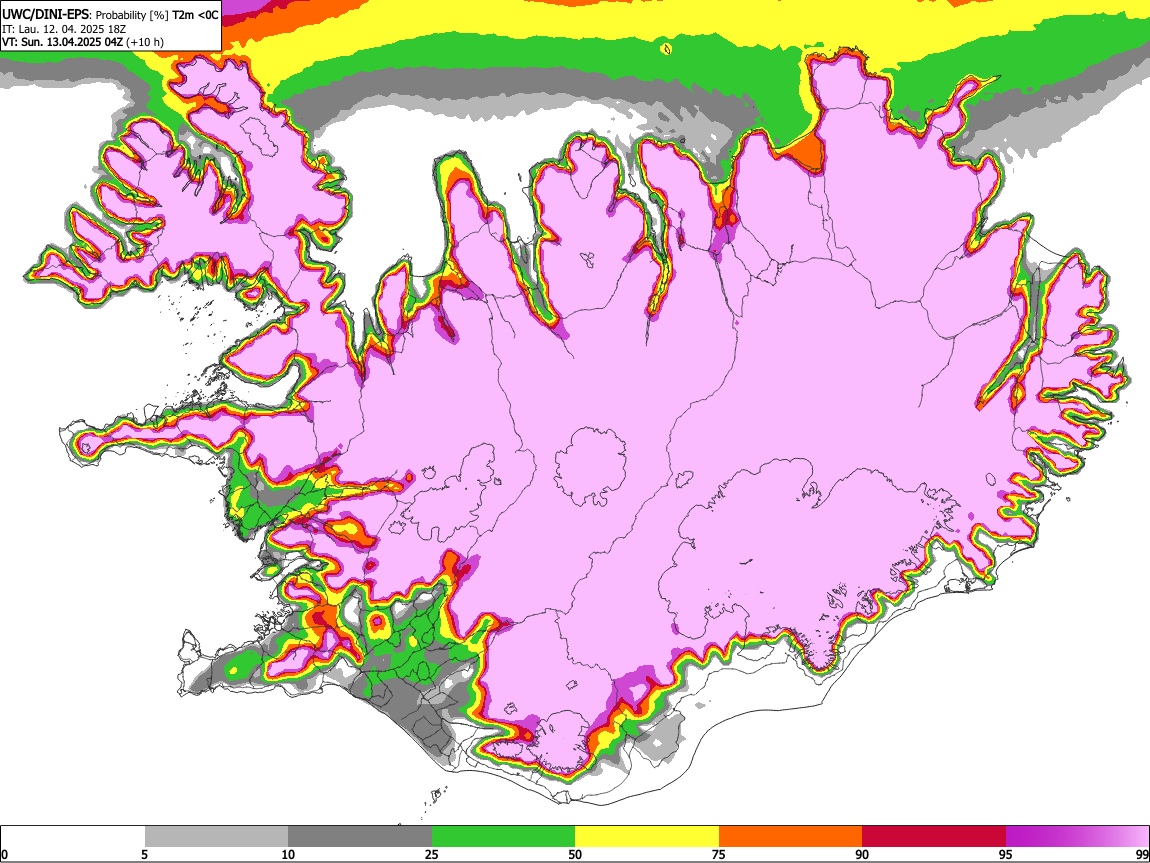Image resolution: width=1150 pixels, height=863 pixels.
Task: Click the white 0–5 legend segment
Action: [x=73, y=837]
